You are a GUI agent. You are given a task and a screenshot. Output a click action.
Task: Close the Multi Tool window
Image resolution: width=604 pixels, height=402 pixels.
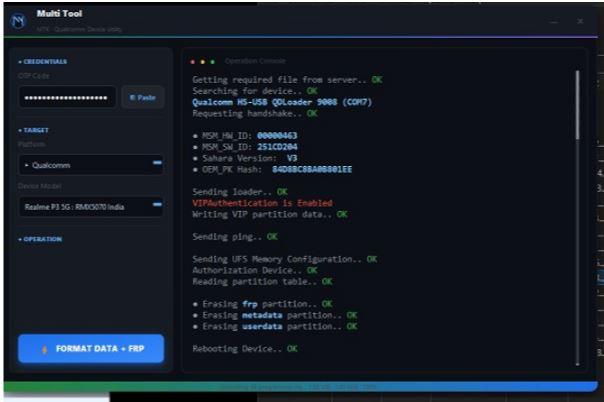click(x=580, y=21)
